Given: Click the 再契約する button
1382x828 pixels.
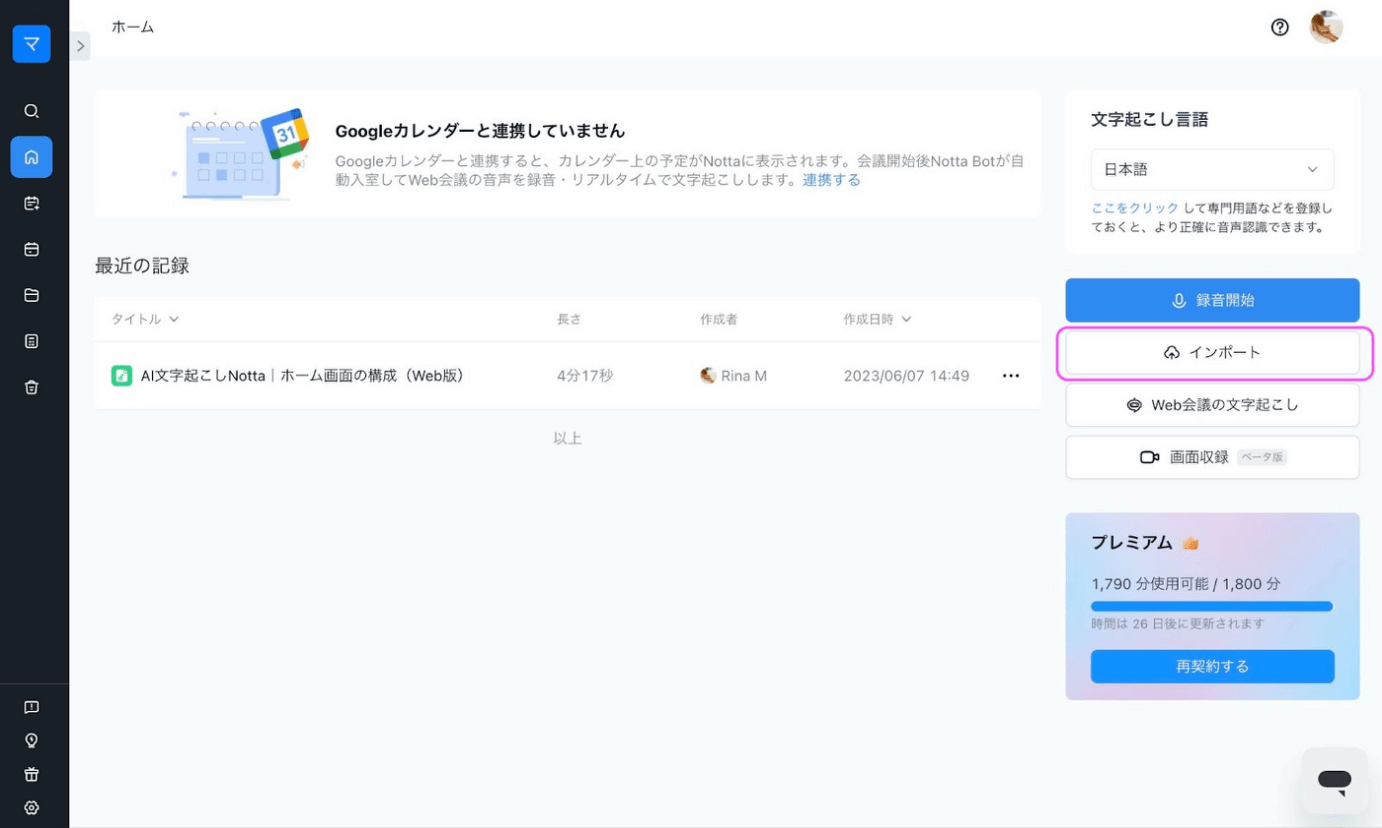Looking at the screenshot, I should click(1212, 666).
